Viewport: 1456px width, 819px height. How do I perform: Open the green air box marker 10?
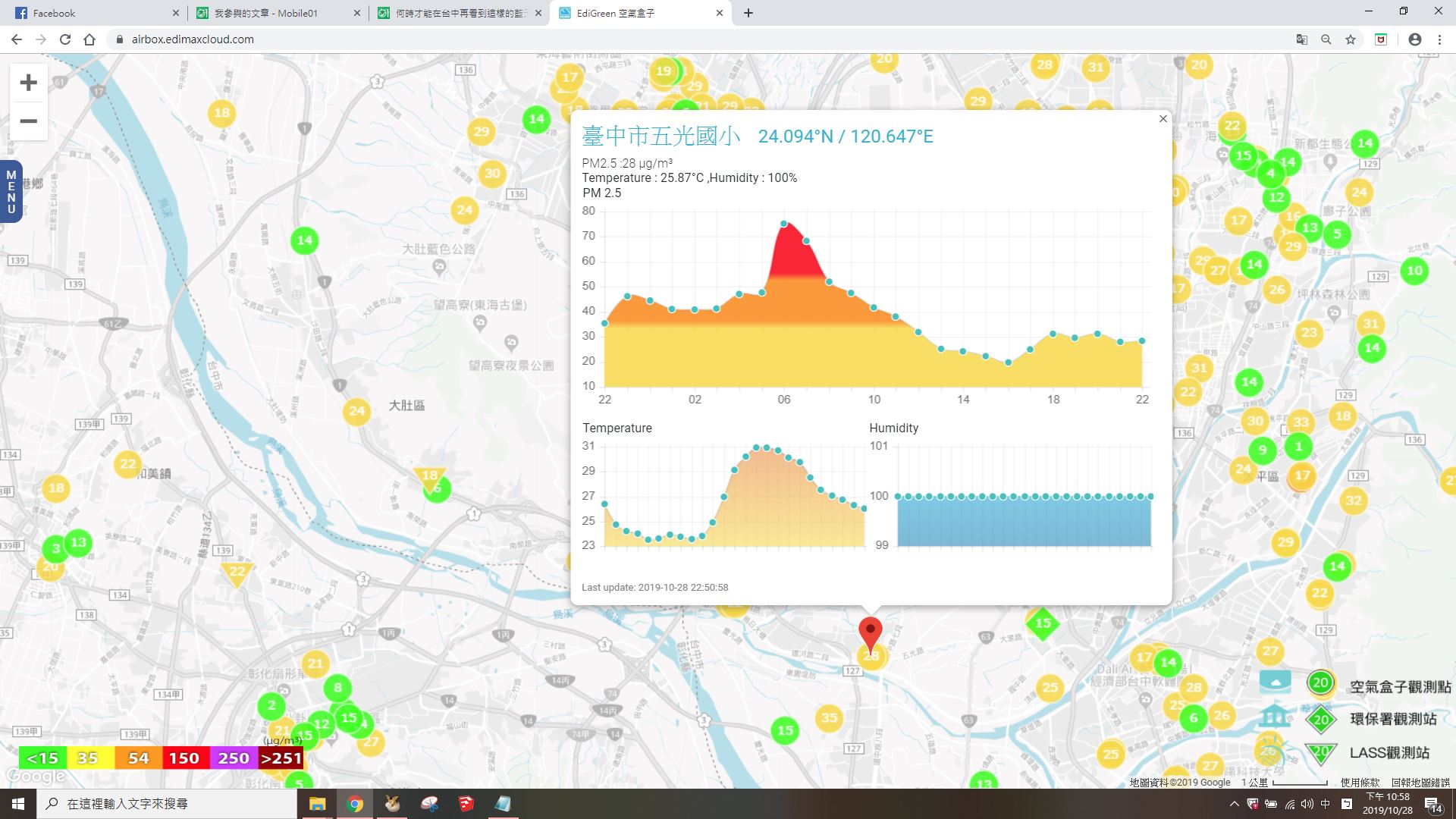(1414, 271)
